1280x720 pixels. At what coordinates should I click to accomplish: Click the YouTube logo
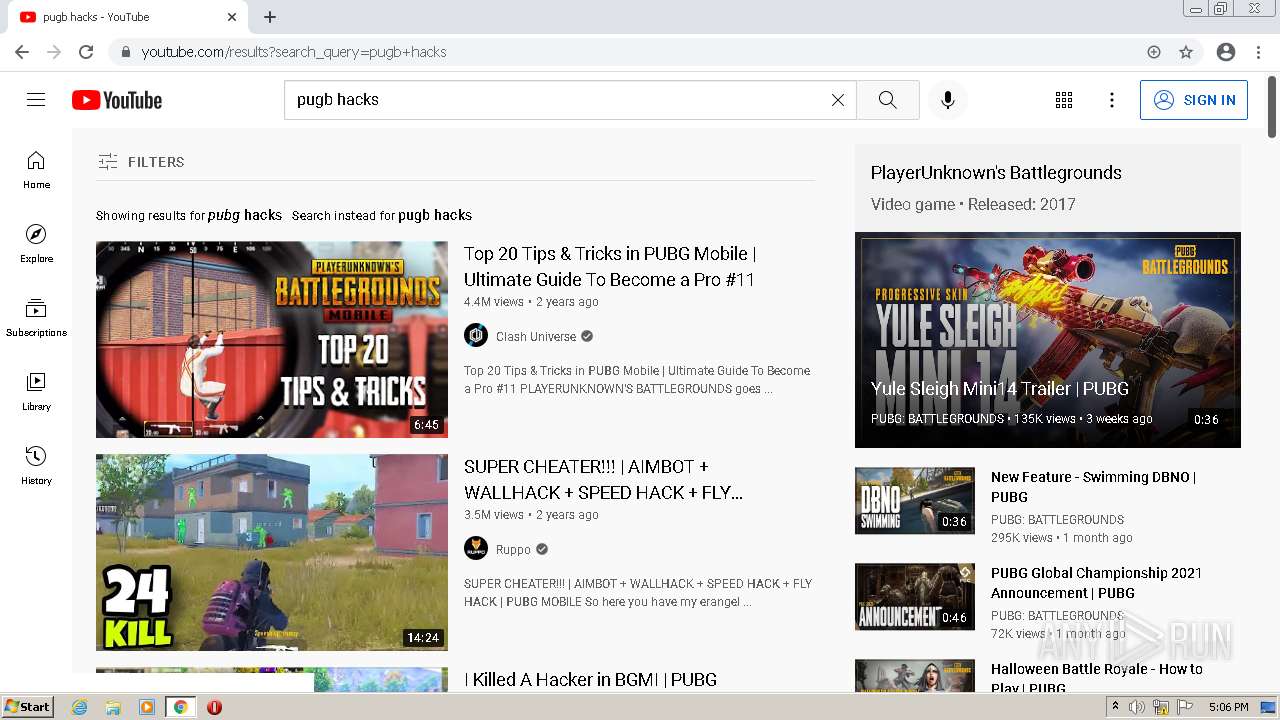117,100
